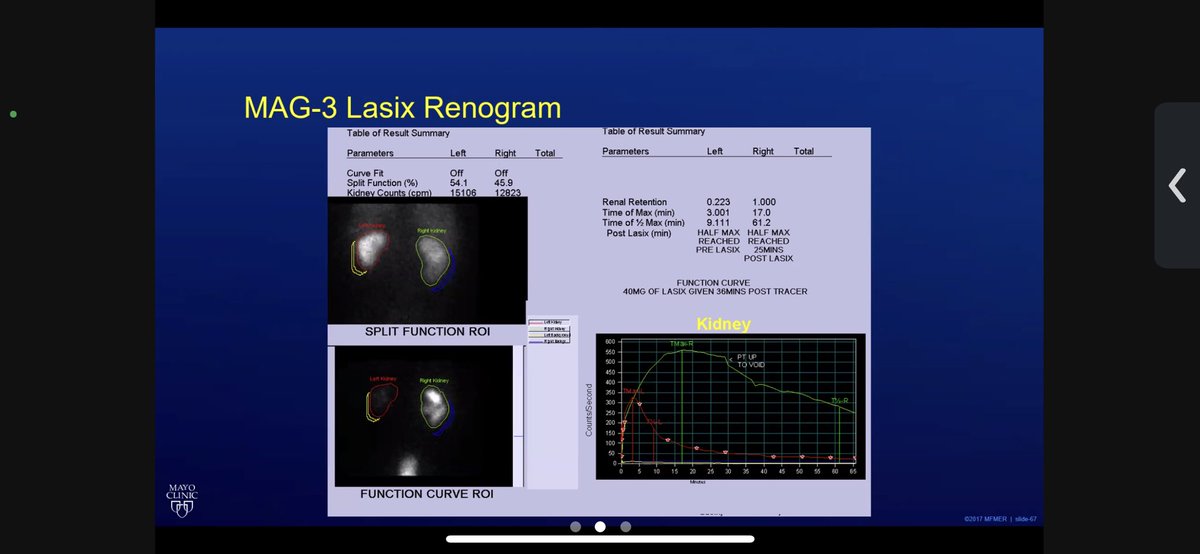
Task: Click the TMax-R marker on the green curve
Action: (x=681, y=343)
